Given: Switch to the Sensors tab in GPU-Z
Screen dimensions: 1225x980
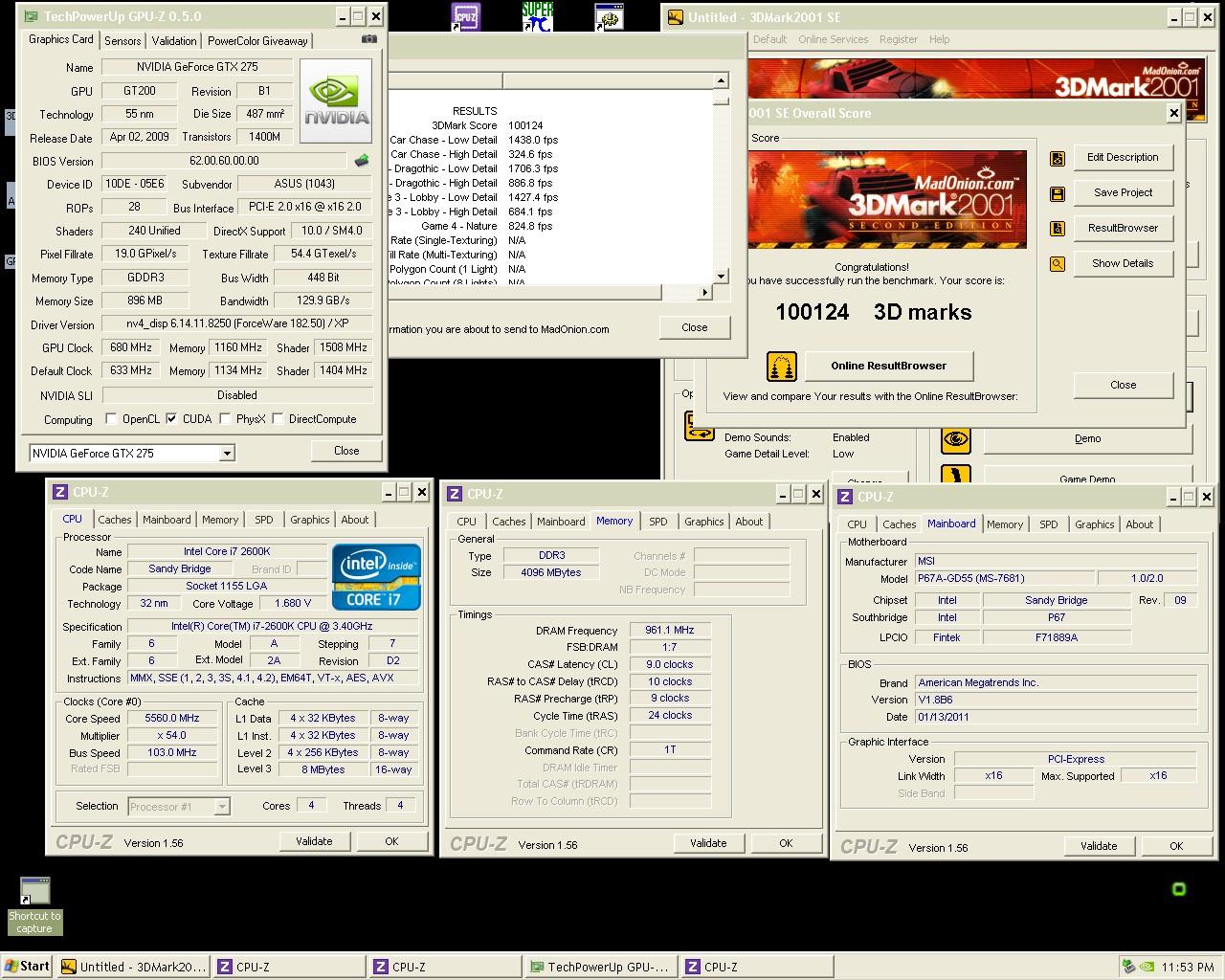Looking at the screenshot, I should coord(122,40).
